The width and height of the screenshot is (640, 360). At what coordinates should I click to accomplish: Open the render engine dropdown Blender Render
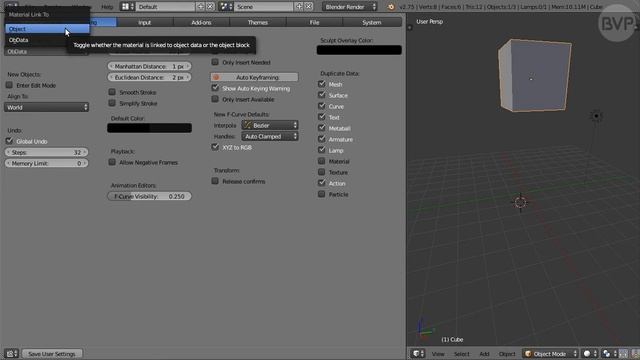(x=349, y=7)
